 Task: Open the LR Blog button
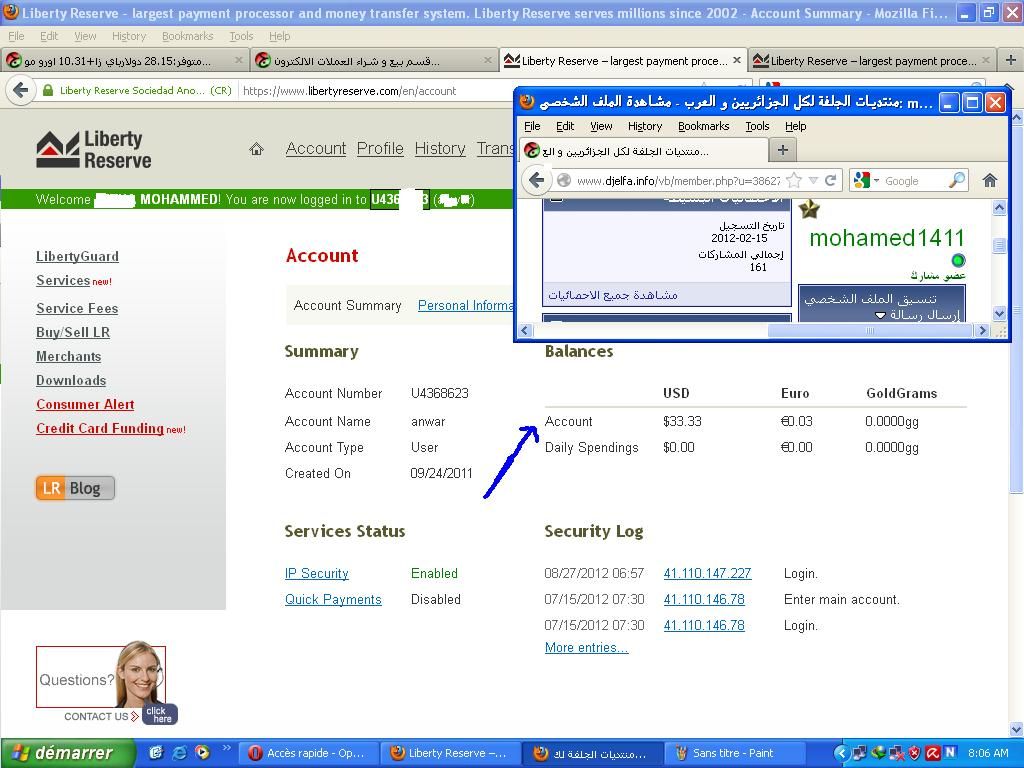(x=75, y=488)
